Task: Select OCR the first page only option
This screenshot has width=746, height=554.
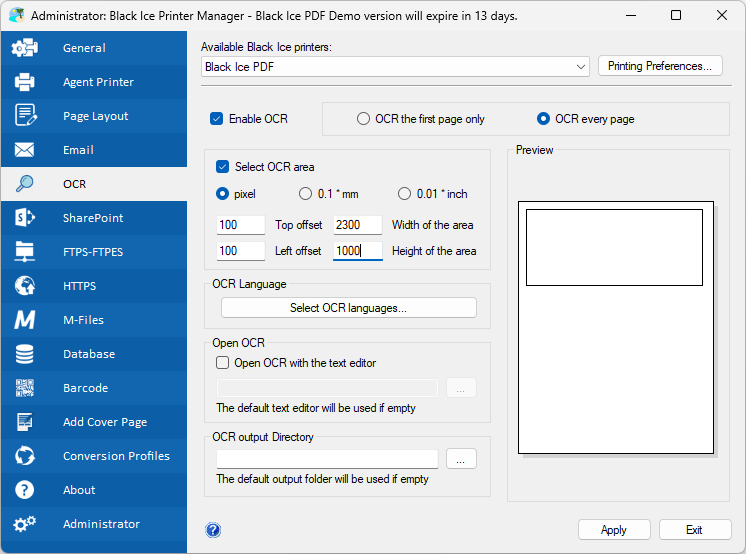Action: tap(363, 119)
